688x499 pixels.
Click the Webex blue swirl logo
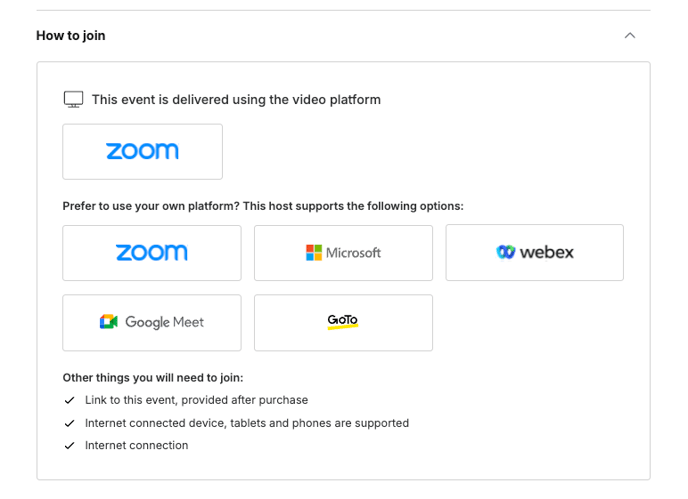tap(505, 252)
